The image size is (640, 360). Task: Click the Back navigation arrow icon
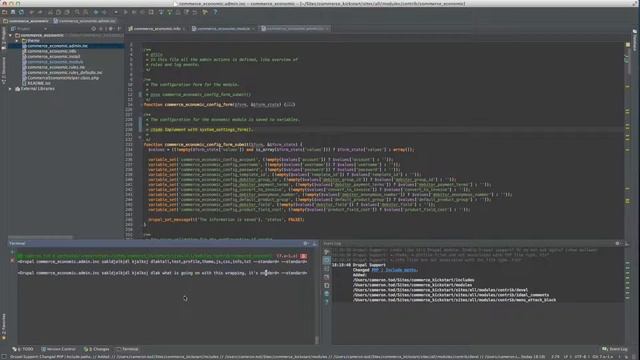coord(96,12)
